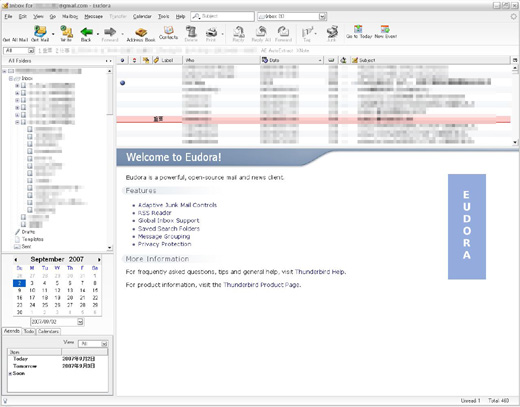Viewport: 520px width, 407px height.
Task: Switch to the Calendars tab
Action: click(x=48, y=331)
